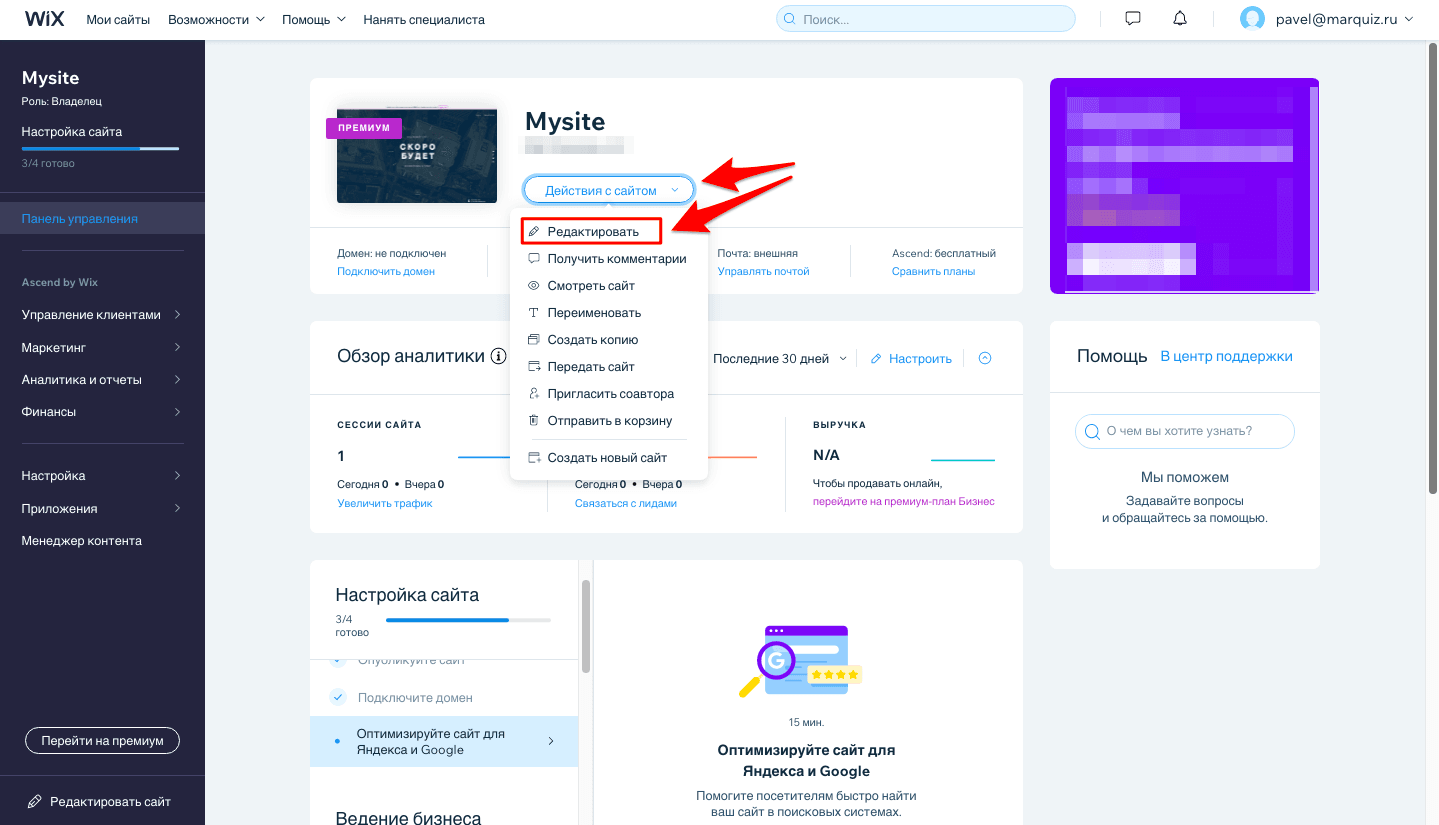
Task: Click the duplicate icon beside Создать копию
Action: (x=534, y=340)
